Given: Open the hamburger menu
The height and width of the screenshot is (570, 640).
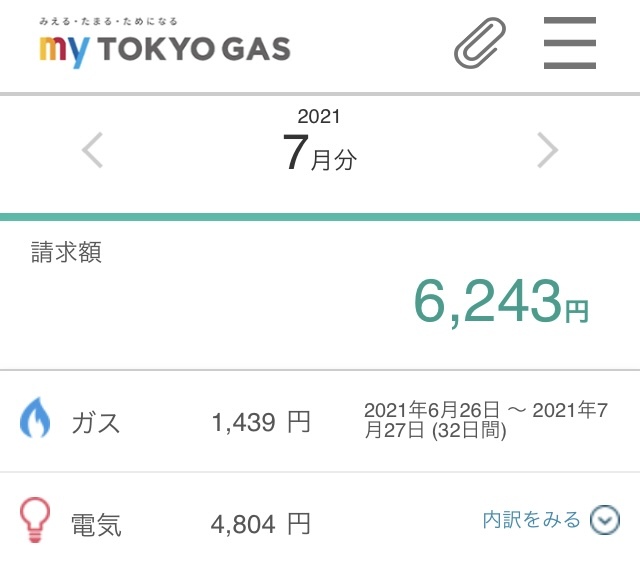Looking at the screenshot, I should click(x=570, y=44).
